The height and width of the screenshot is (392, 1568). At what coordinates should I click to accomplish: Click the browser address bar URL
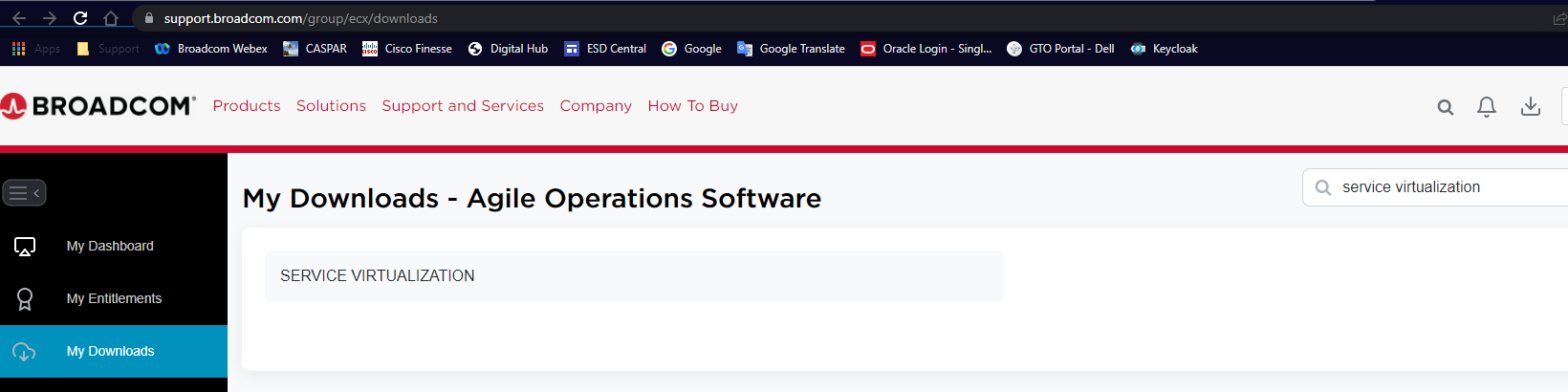click(x=300, y=18)
